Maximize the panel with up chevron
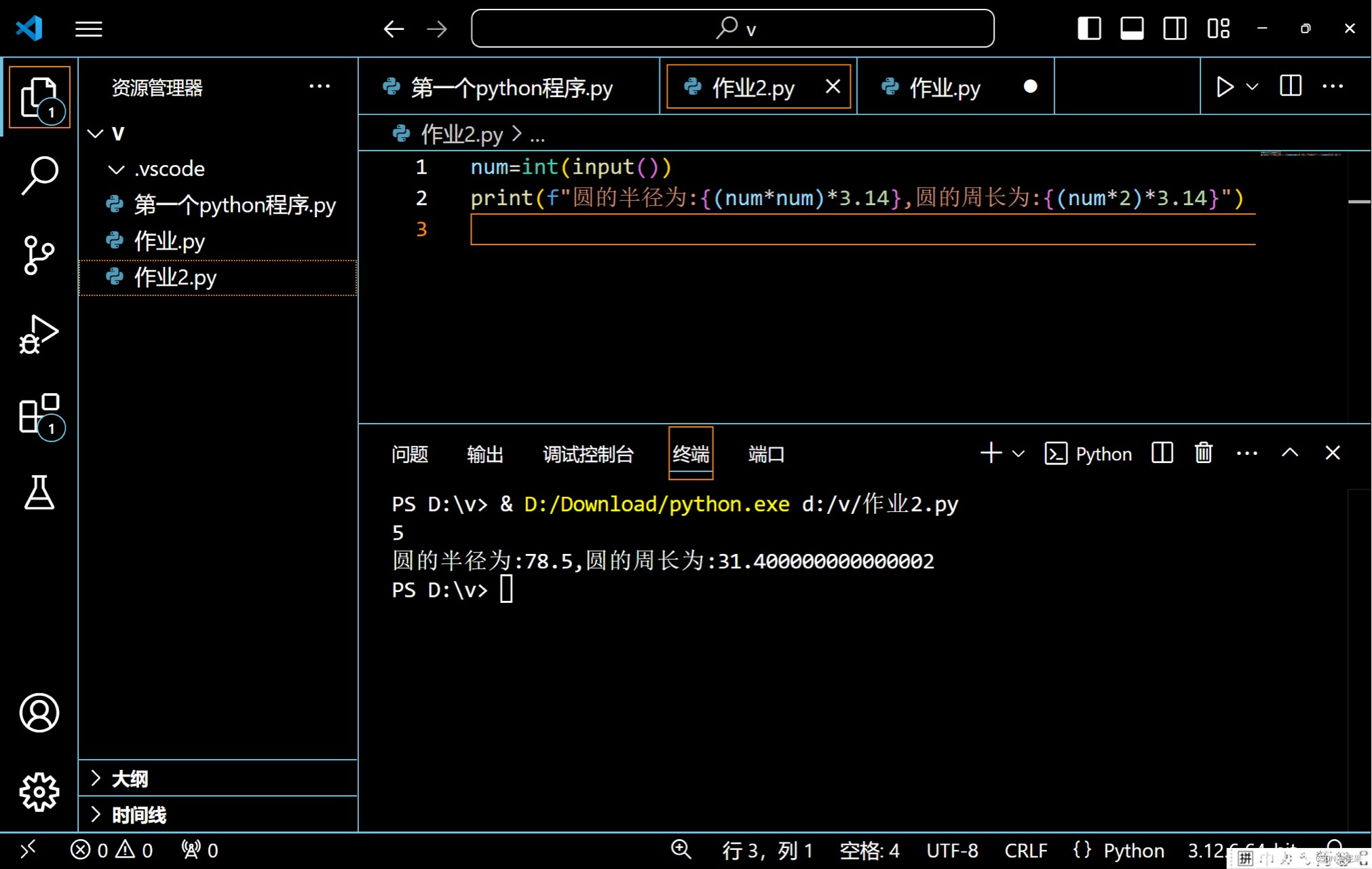Screen dimensions: 1372x869 1290,453
